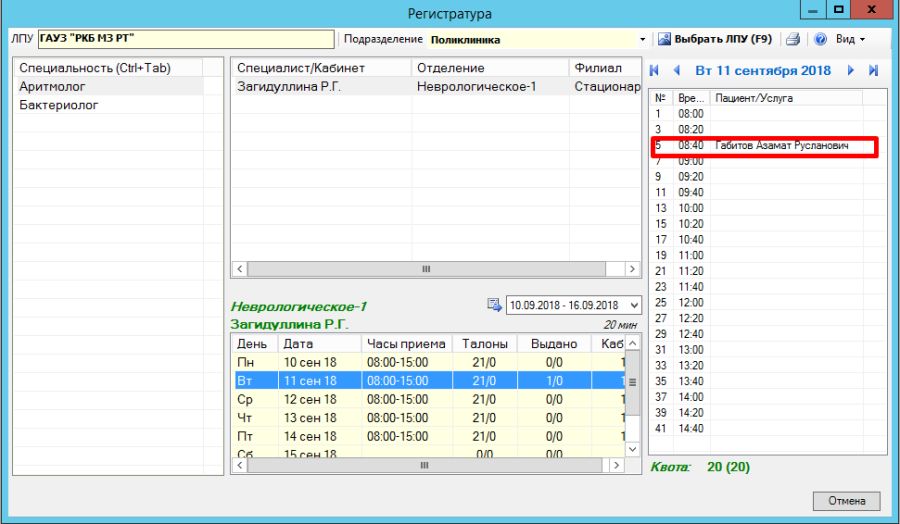The height and width of the screenshot is (524, 900).
Task: Click the Отделение column header
Action: coord(490,68)
